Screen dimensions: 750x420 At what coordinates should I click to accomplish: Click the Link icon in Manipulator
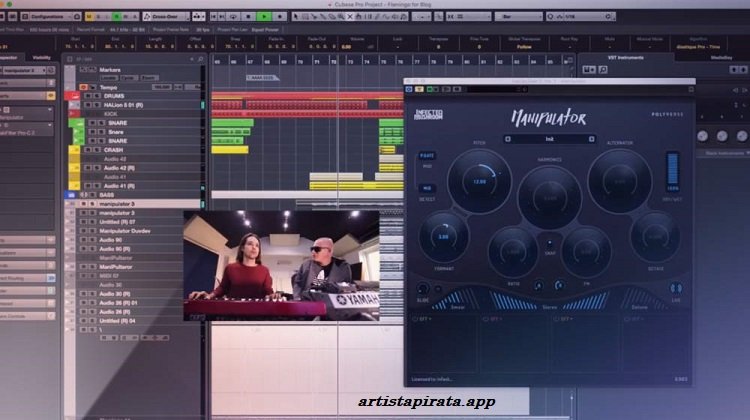click(x=676, y=288)
